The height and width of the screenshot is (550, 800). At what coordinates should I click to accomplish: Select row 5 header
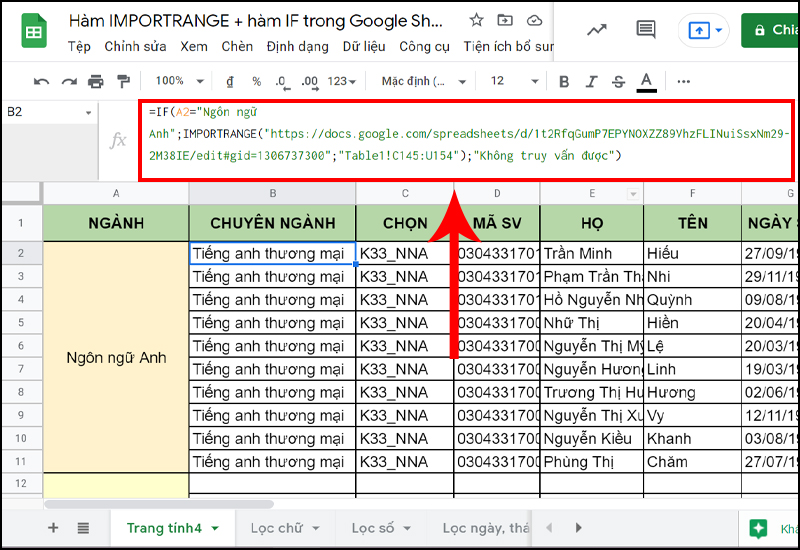(21, 322)
